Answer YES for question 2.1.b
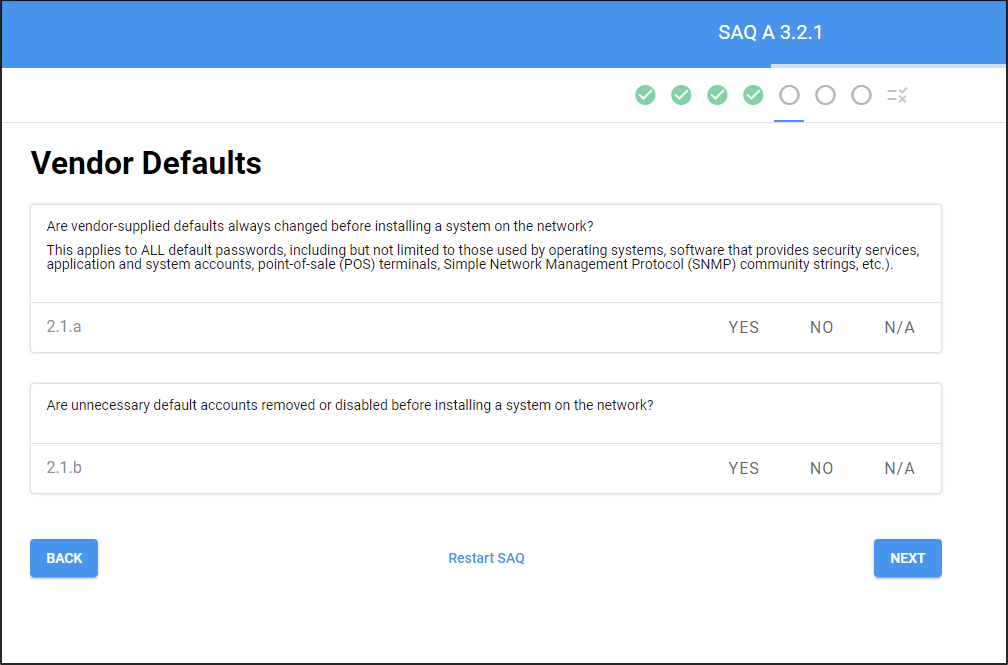Screen dimensions: 1008x665 (744, 468)
